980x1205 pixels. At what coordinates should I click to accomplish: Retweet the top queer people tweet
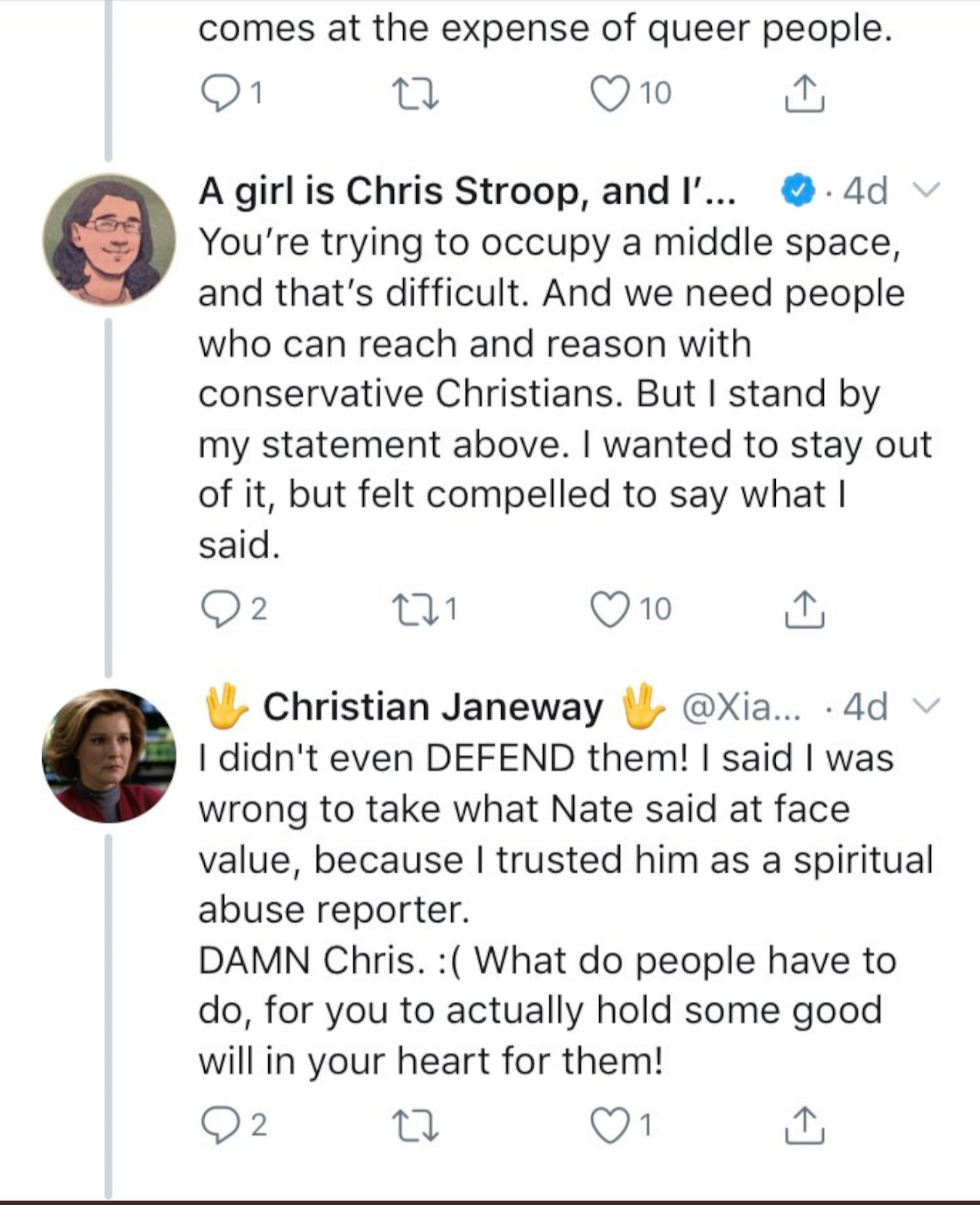[417, 94]
